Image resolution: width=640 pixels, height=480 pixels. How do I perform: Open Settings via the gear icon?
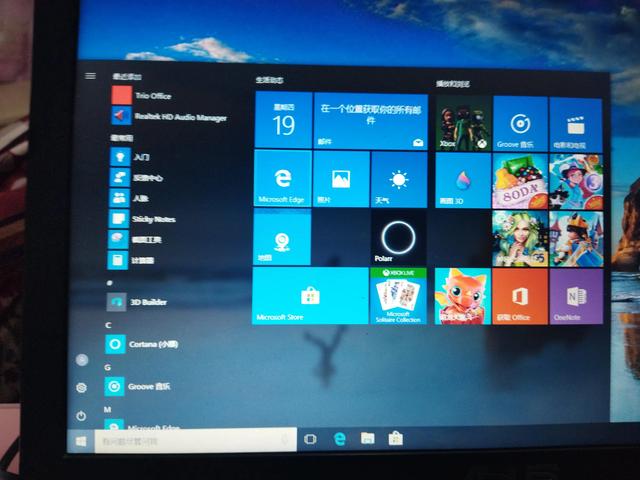point(81,387)
